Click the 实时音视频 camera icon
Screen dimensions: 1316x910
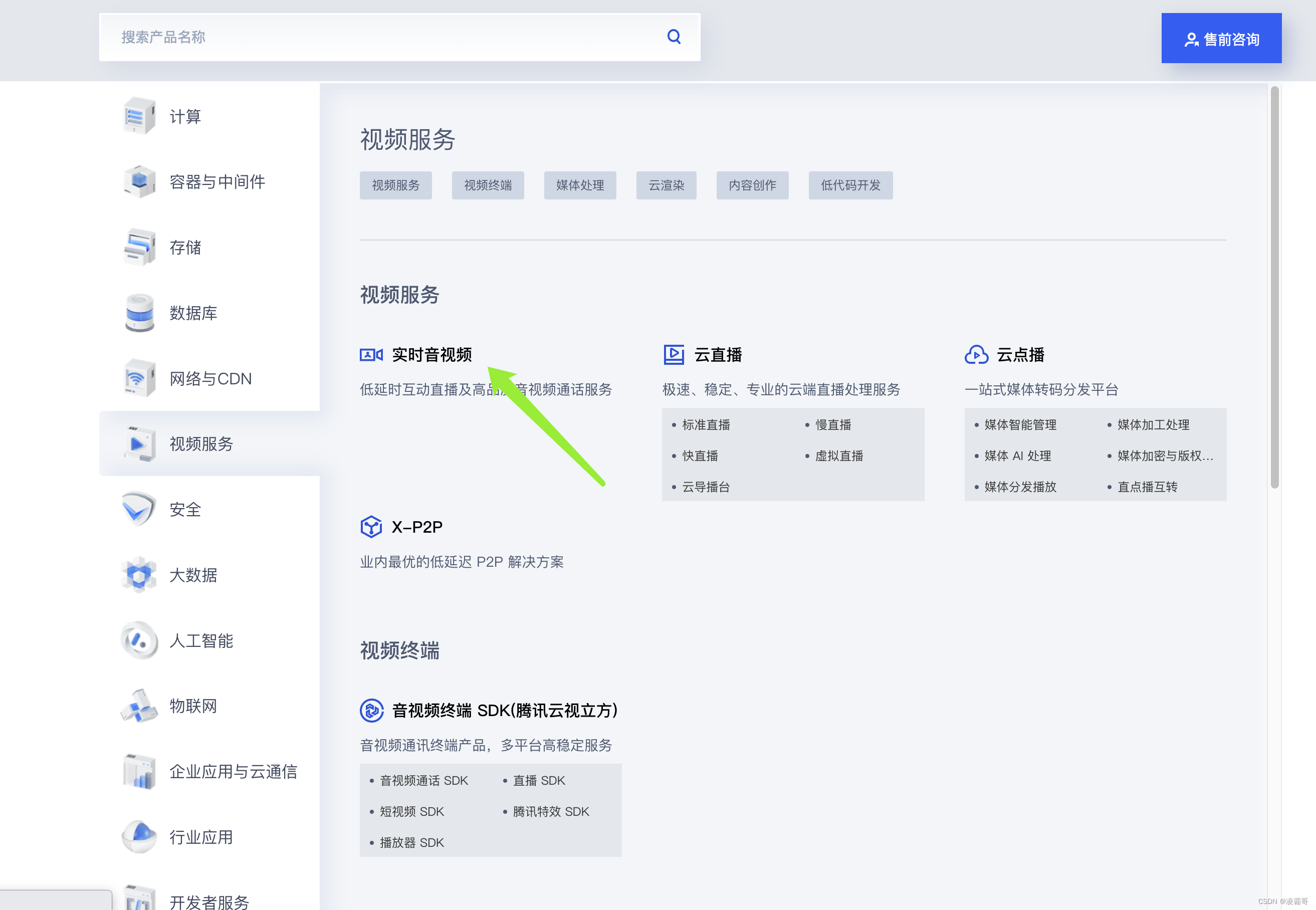coord(371,354)
